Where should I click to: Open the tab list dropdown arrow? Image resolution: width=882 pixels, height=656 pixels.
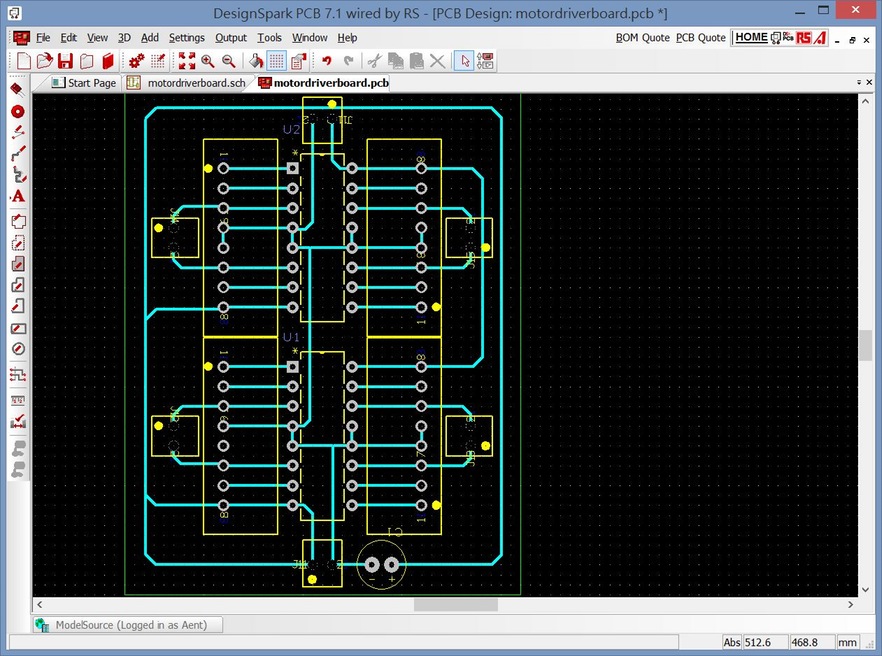tap(859, 82)
